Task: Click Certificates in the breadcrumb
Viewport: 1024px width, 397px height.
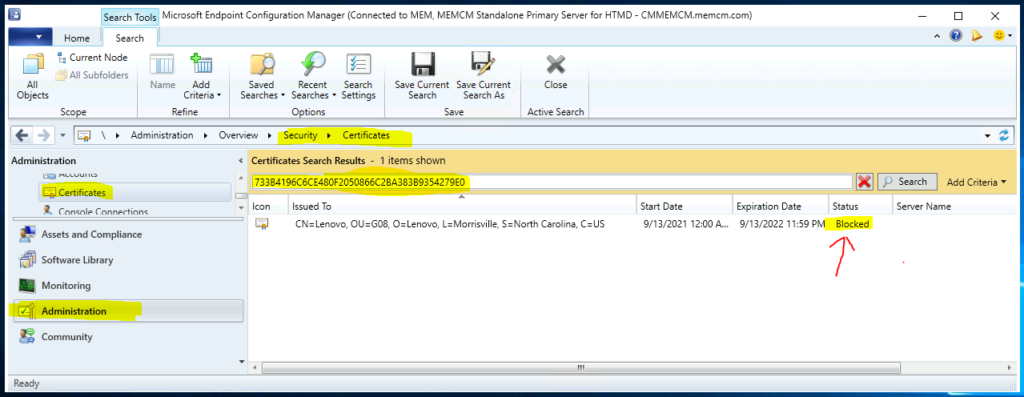Action: pos(366,135)
